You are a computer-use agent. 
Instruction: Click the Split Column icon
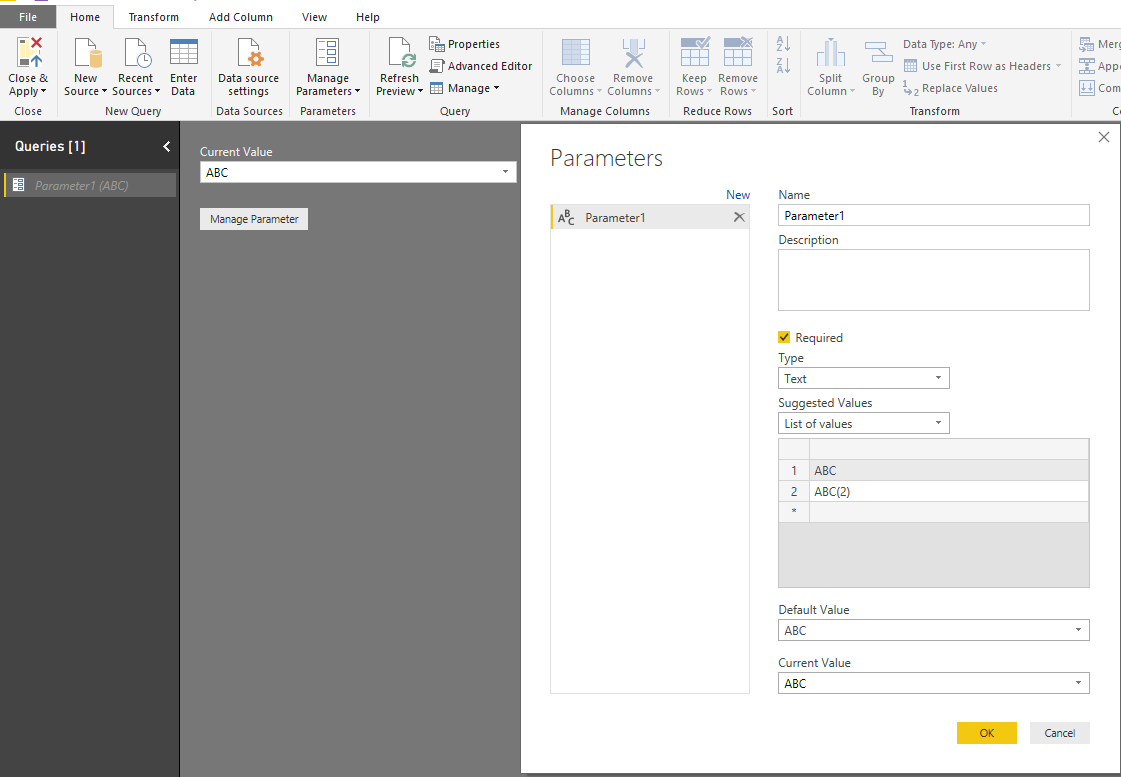pyautogui.click(x=830, y=53)
